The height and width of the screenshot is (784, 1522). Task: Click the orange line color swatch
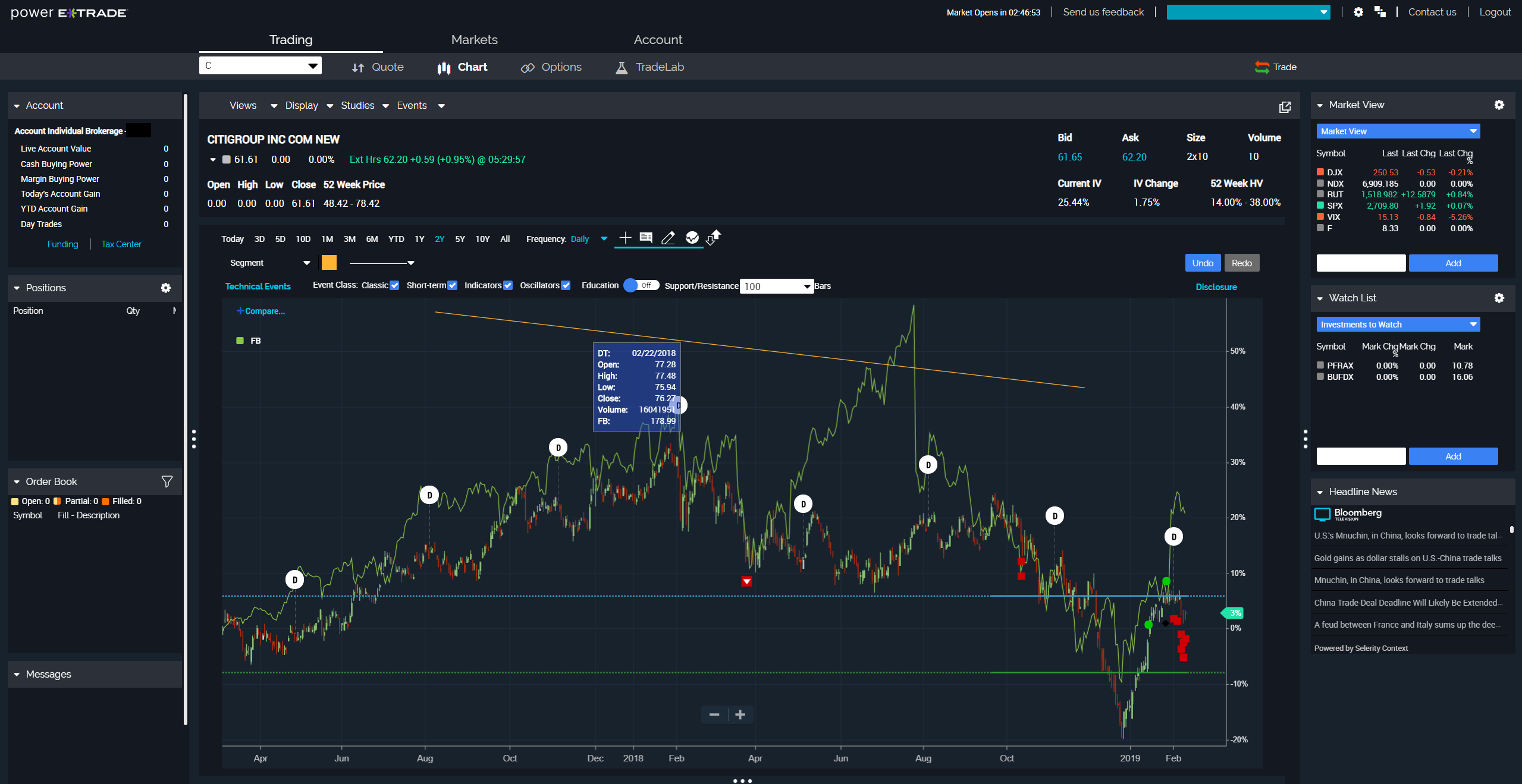[329, 263]
